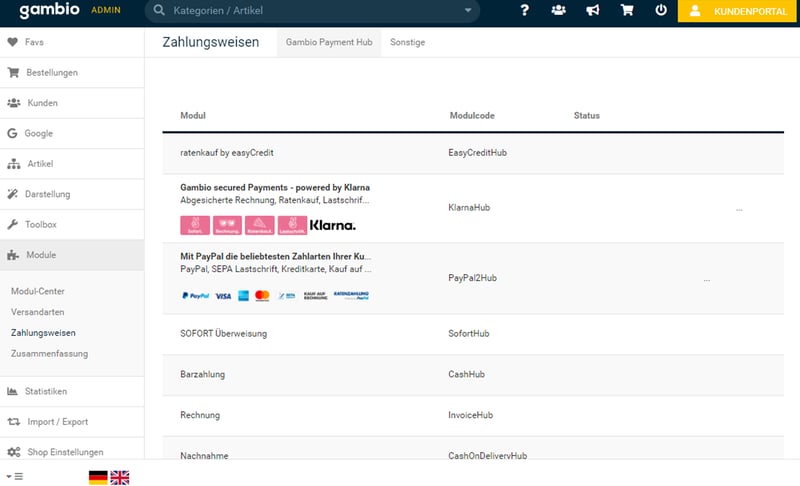Open the Kundenportal button
The image size is (800, 486).
[x=738, y=11]
